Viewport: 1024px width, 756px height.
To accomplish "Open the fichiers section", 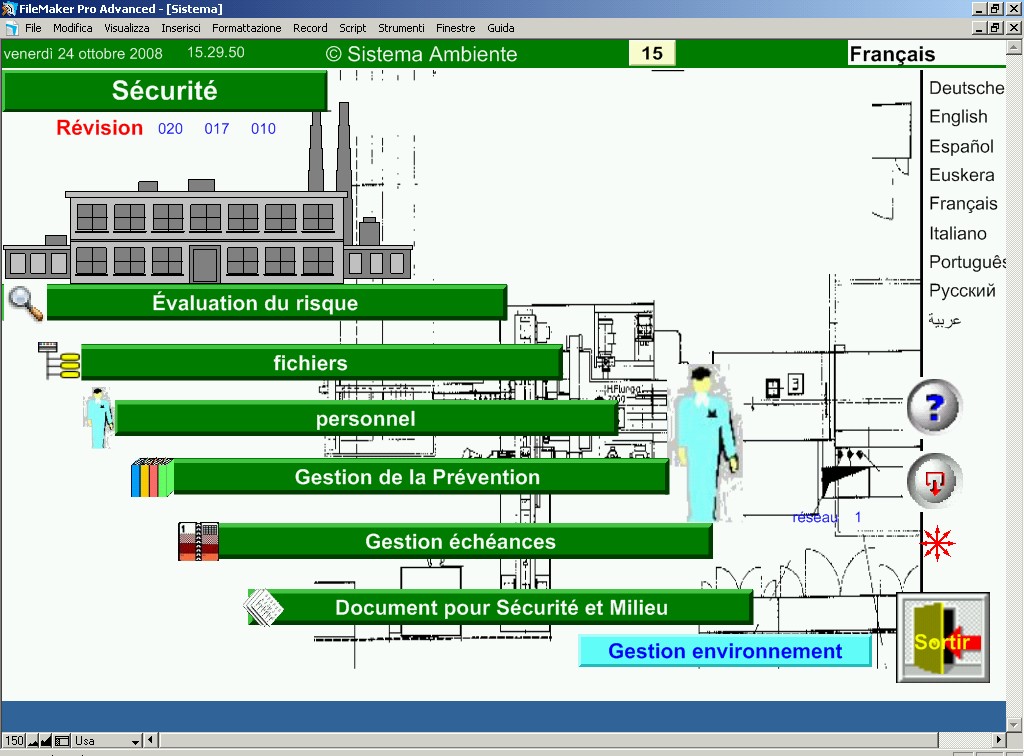I will coord(322,362).
